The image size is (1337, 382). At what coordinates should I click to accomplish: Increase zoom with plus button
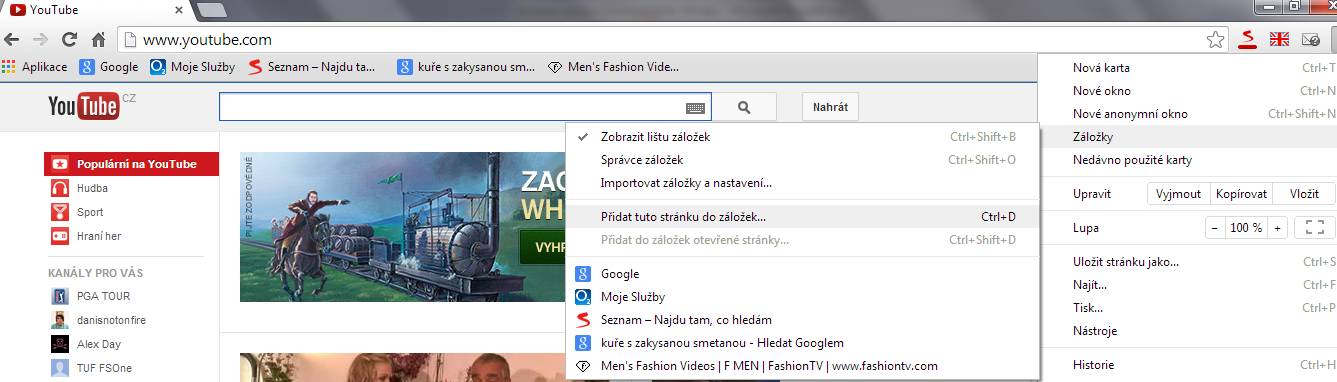[1277, 228]
